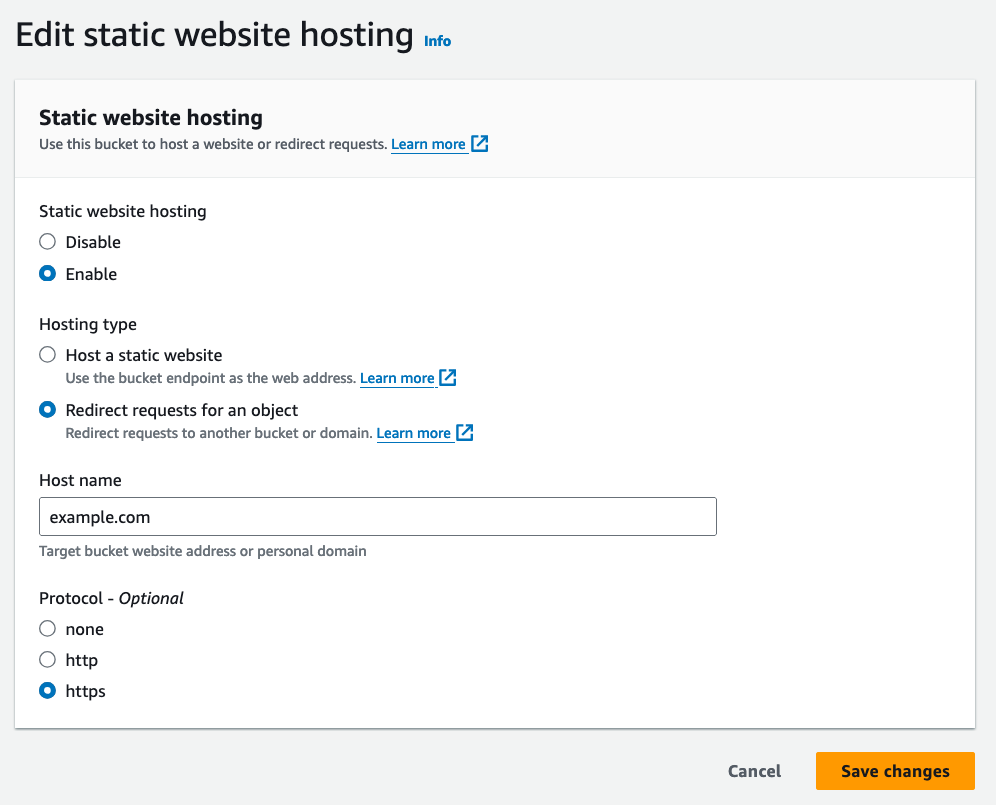The height and width of the screenshot is (805, 996).
Task: Click the Hosting type label
Action: click(88, 324)
